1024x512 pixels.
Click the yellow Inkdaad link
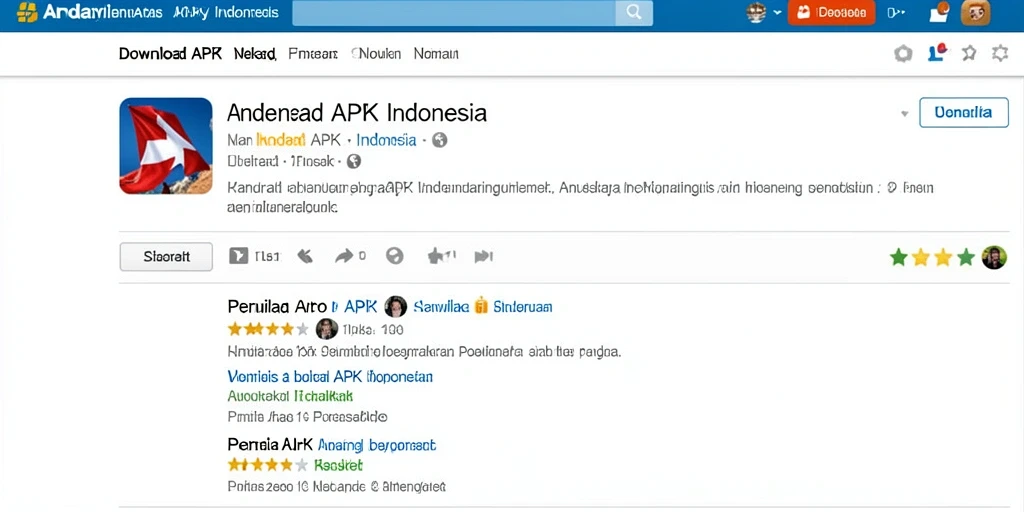pos(281,140)
